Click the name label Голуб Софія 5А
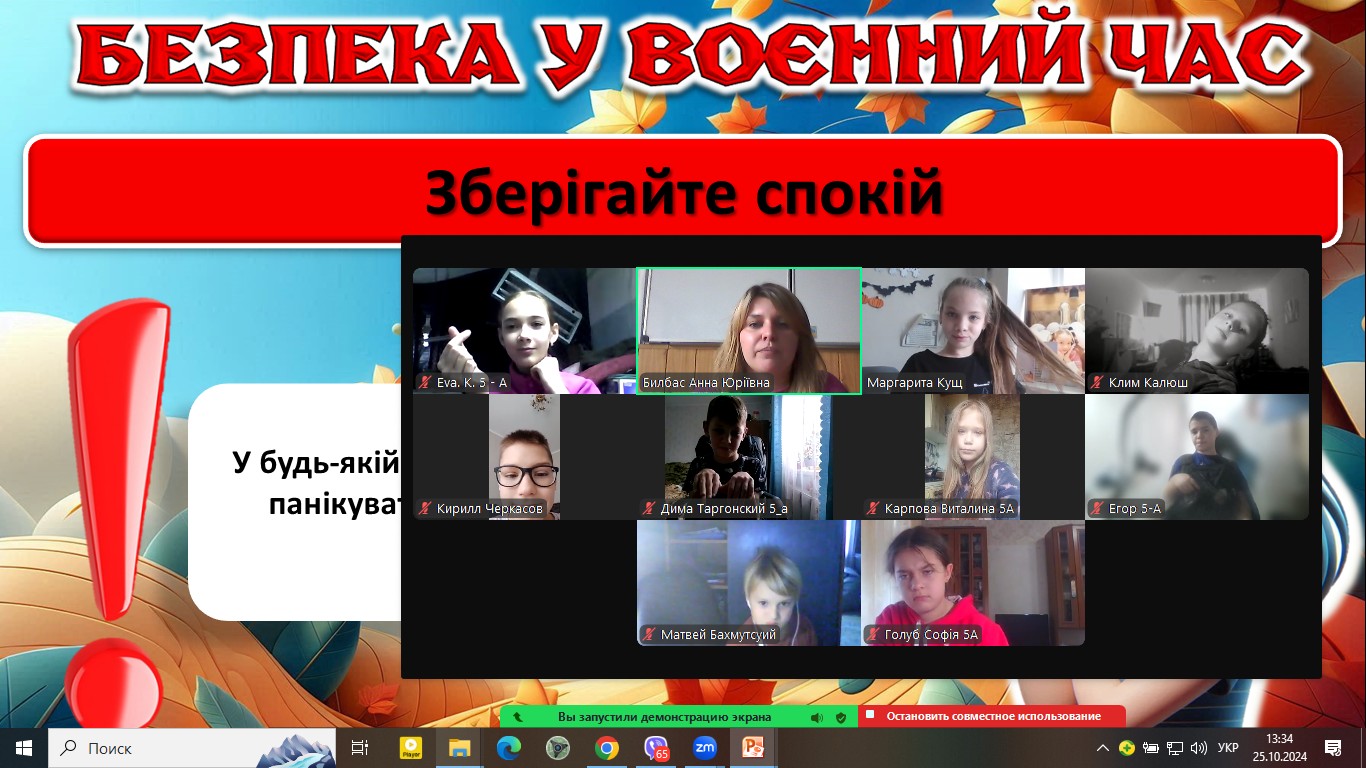The image size is (1366, 768). 932,635
